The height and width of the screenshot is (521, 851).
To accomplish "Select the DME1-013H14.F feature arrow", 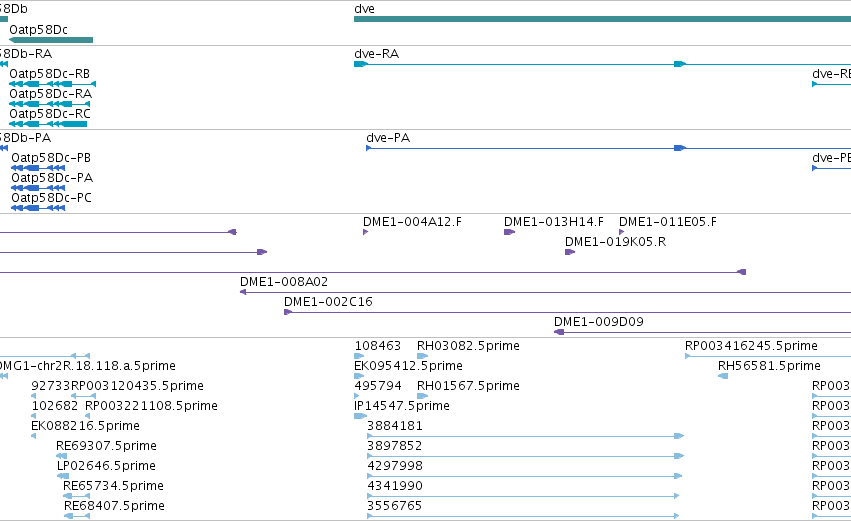I will 509,232.
